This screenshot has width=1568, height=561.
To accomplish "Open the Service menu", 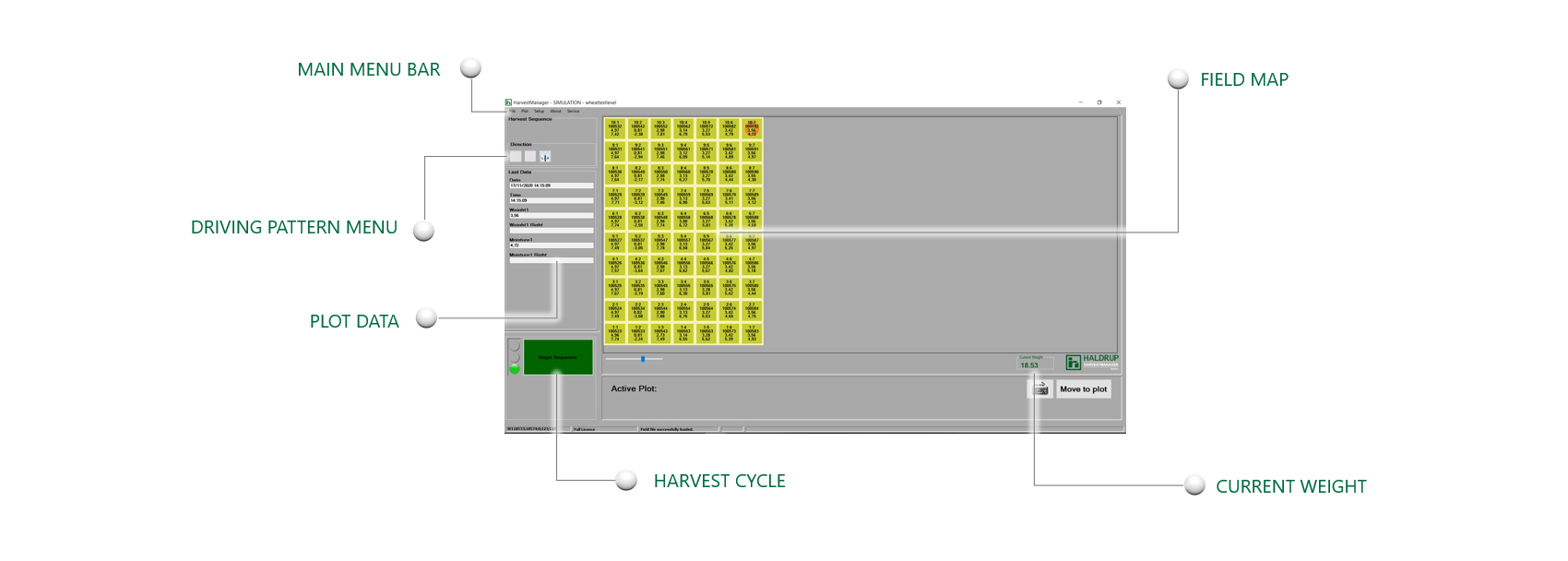I will (573, 112).
